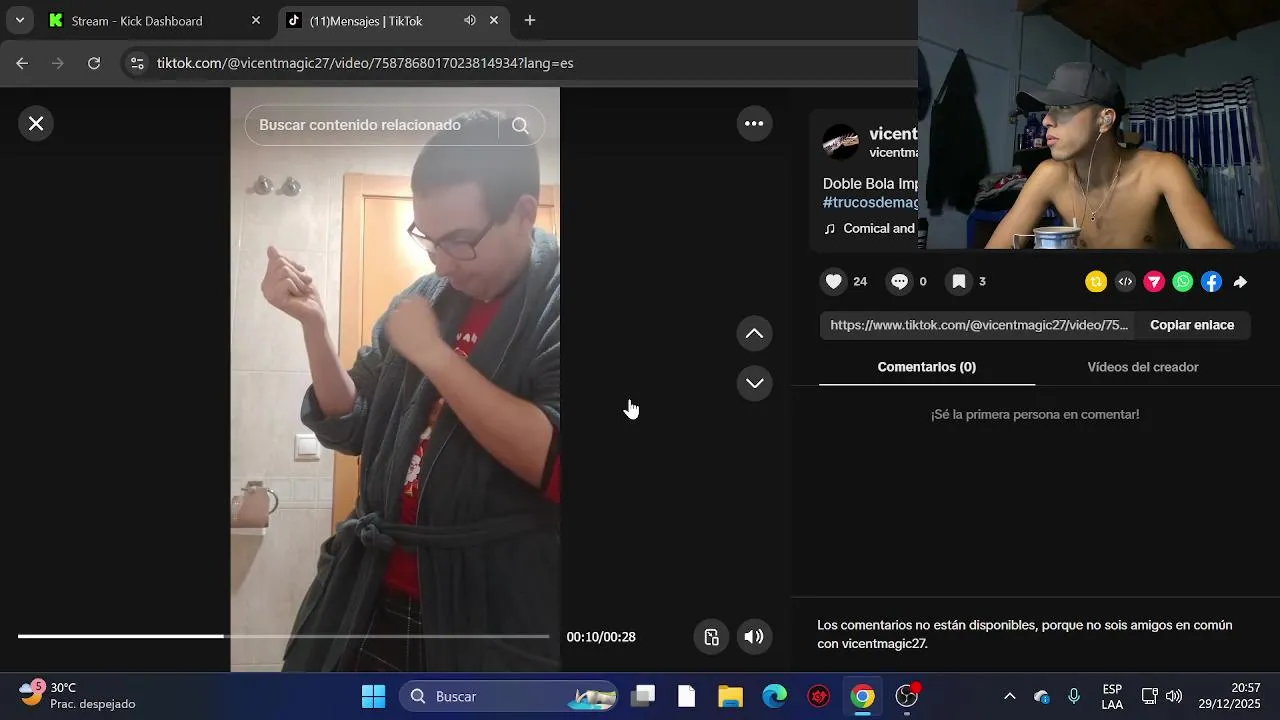
Task: Switch to the 'Vídeos del creador' tab
Action: (1143, 367)
